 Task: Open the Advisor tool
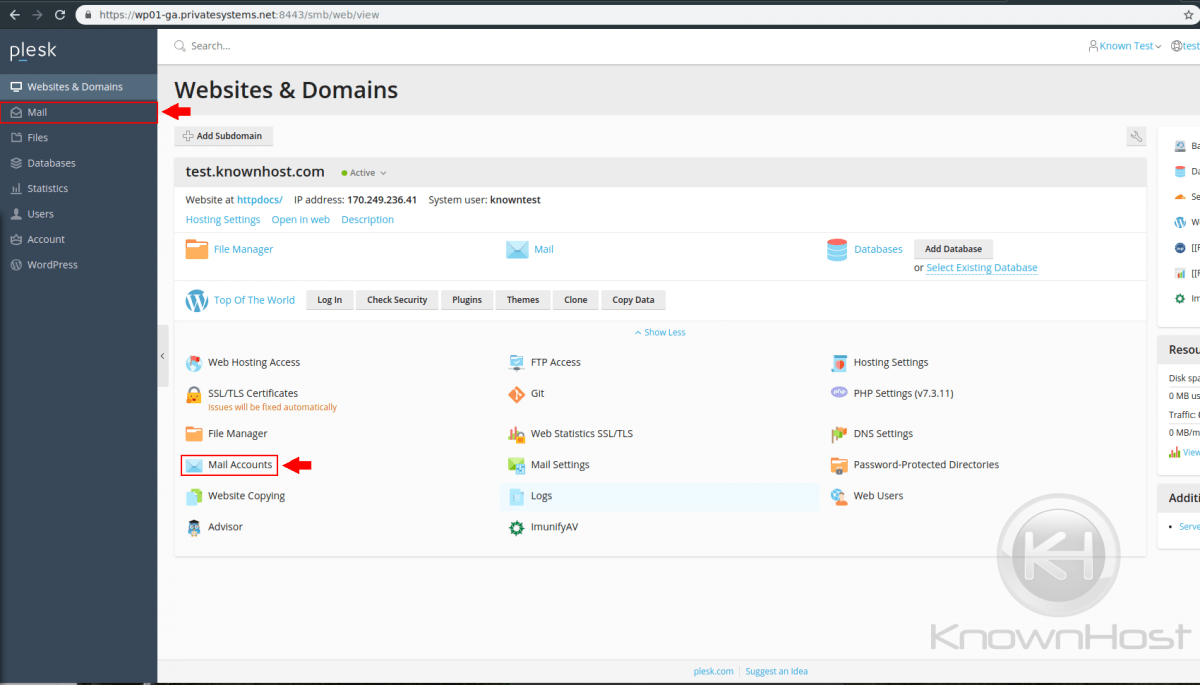click(226, 527)
